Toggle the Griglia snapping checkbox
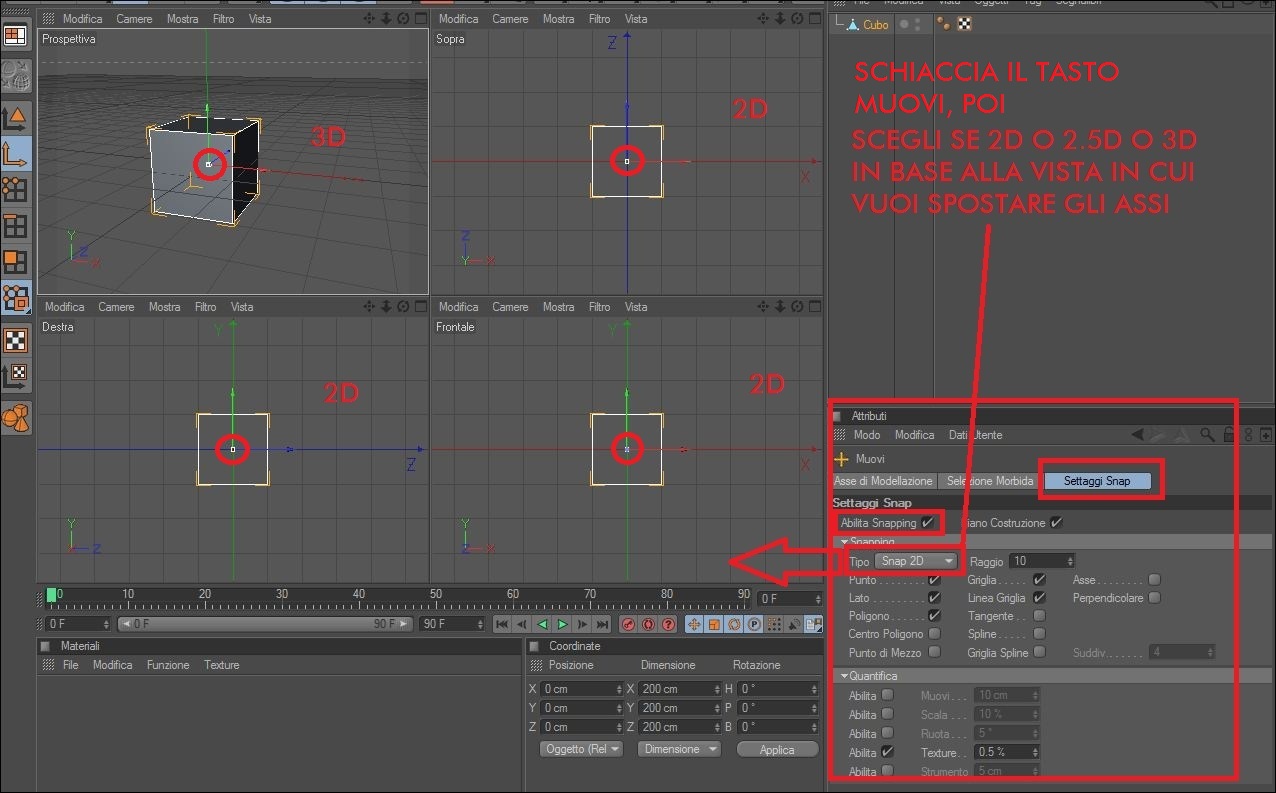 pyautogui.click(x=1039, y=579)
